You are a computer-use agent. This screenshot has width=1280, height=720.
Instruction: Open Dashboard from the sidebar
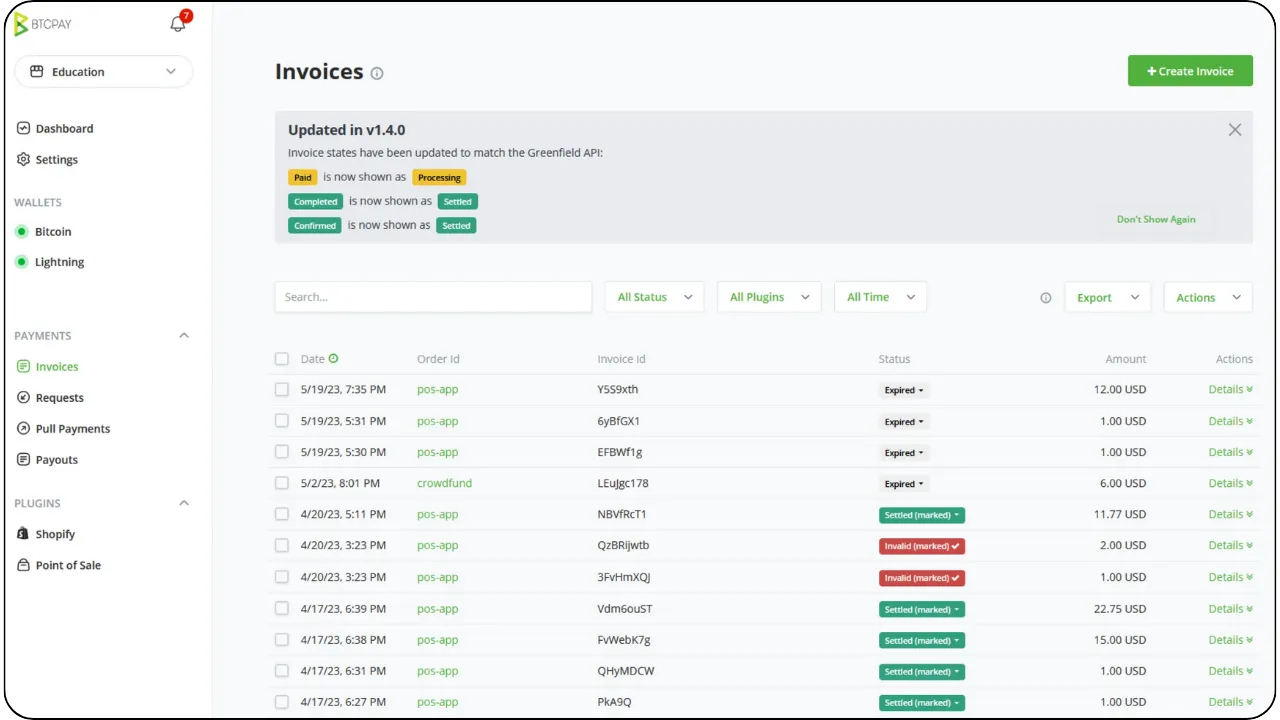(64, 129)
